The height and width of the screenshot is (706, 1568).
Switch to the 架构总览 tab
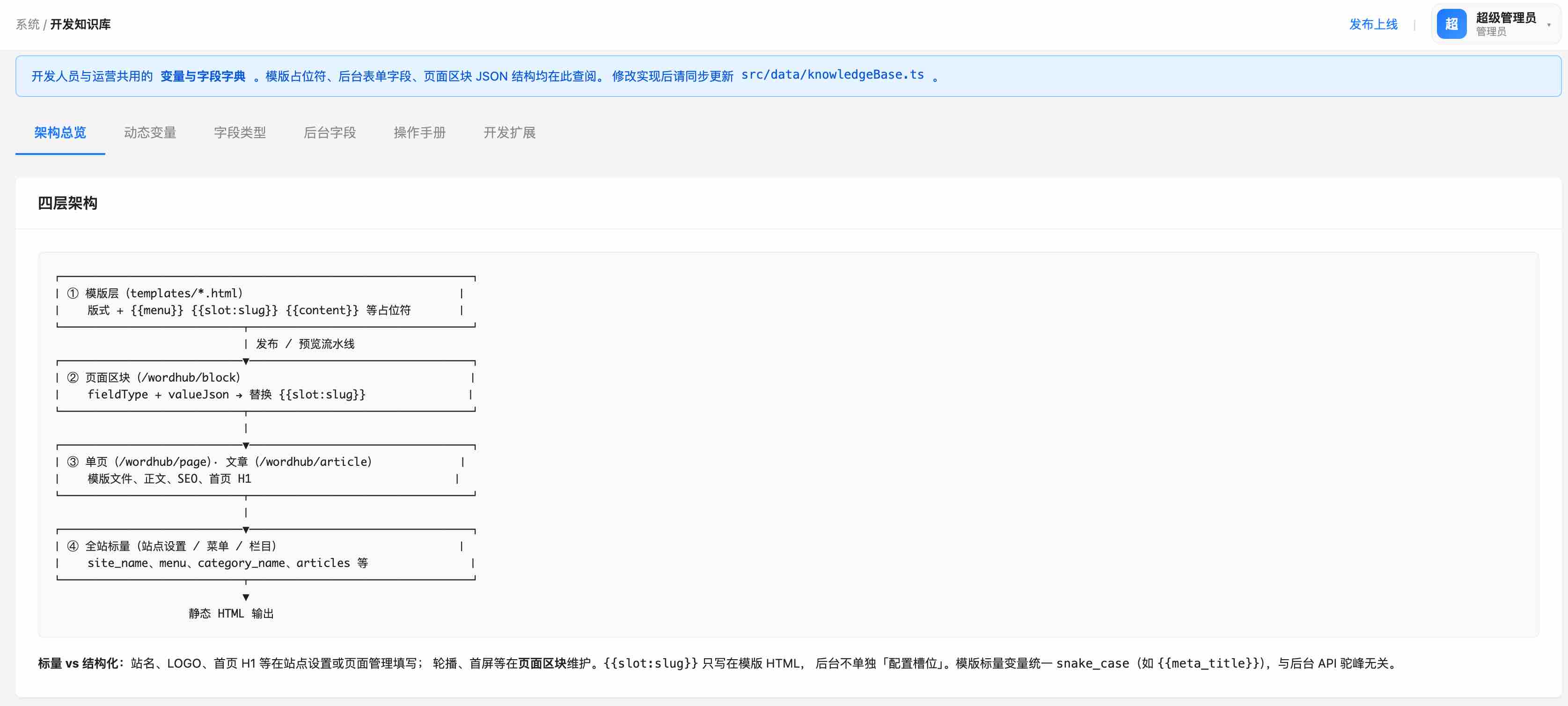[60, 132]
